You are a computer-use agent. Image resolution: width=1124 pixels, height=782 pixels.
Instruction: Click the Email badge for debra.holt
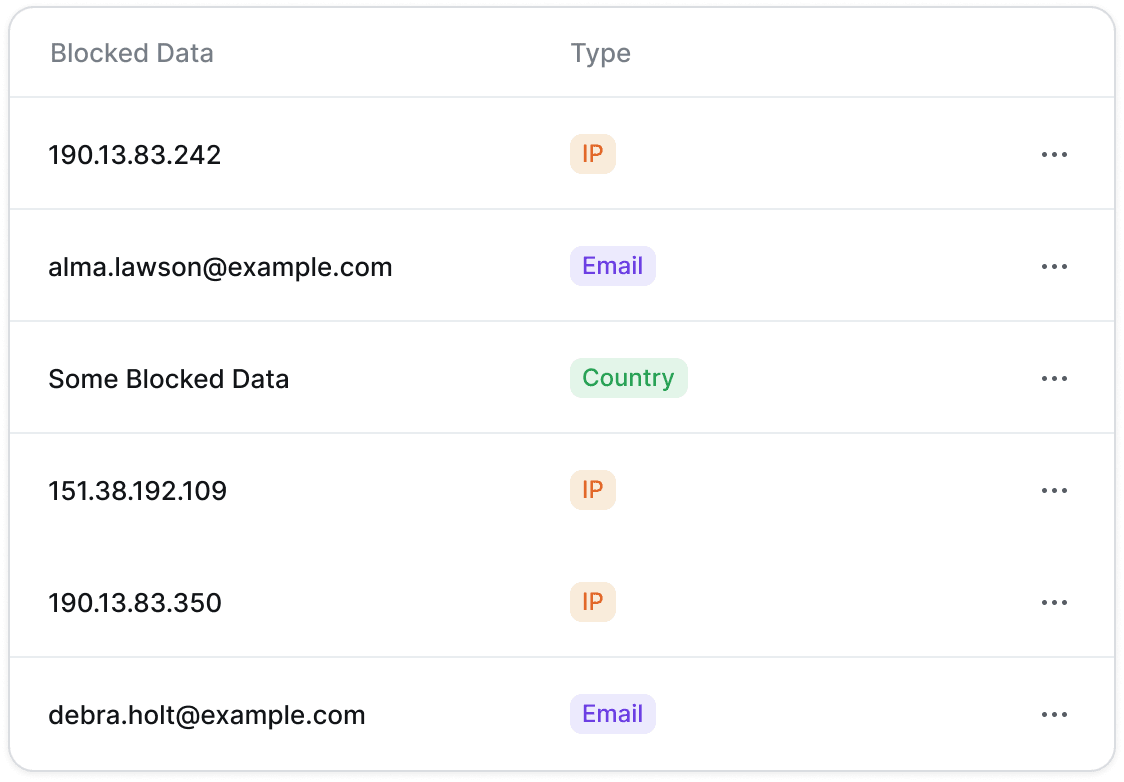tap(613, 713)
